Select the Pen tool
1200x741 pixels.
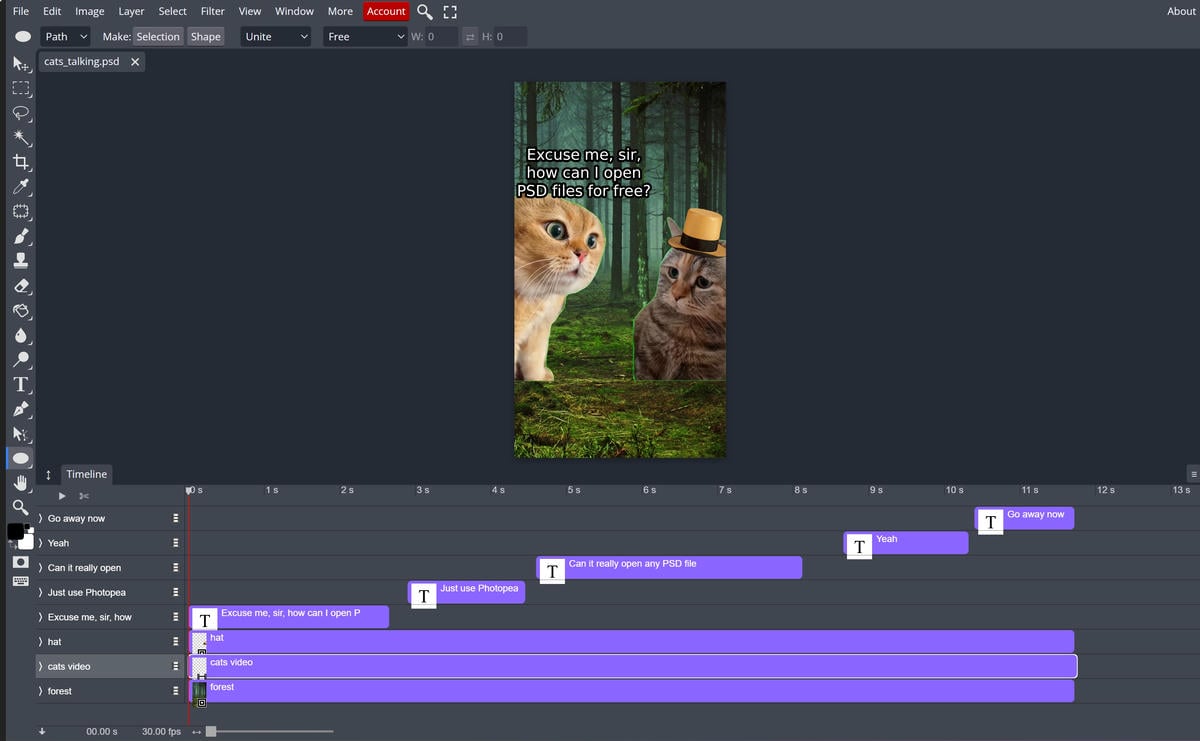(20, 409)
